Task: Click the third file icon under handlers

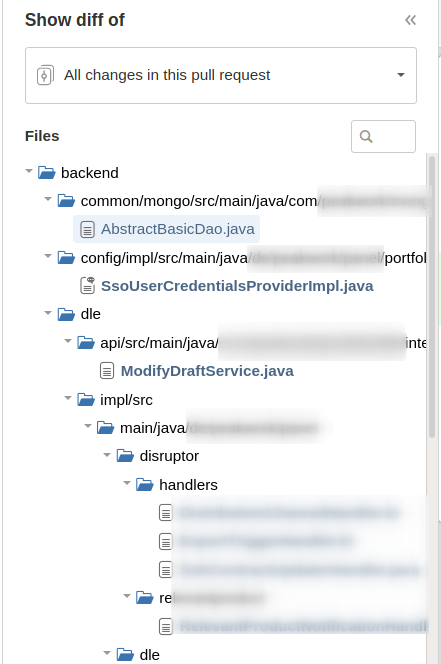Action: (166, 570)
